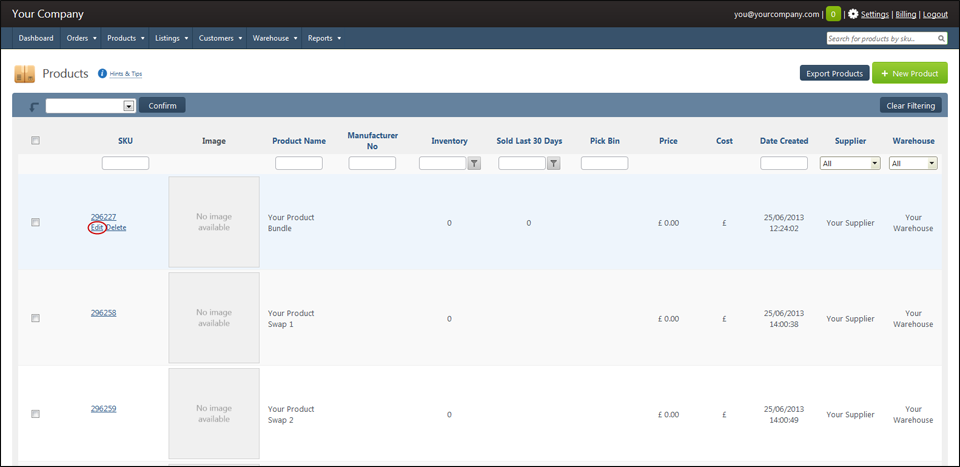
Task: Click the Date Created filter field
Action: [x=784, y=163]
